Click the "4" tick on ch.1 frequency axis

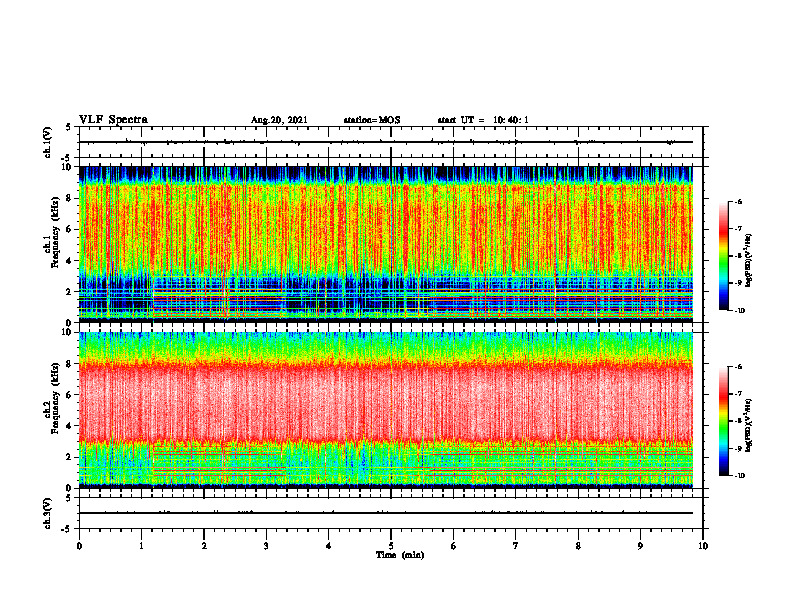[70, 261]
